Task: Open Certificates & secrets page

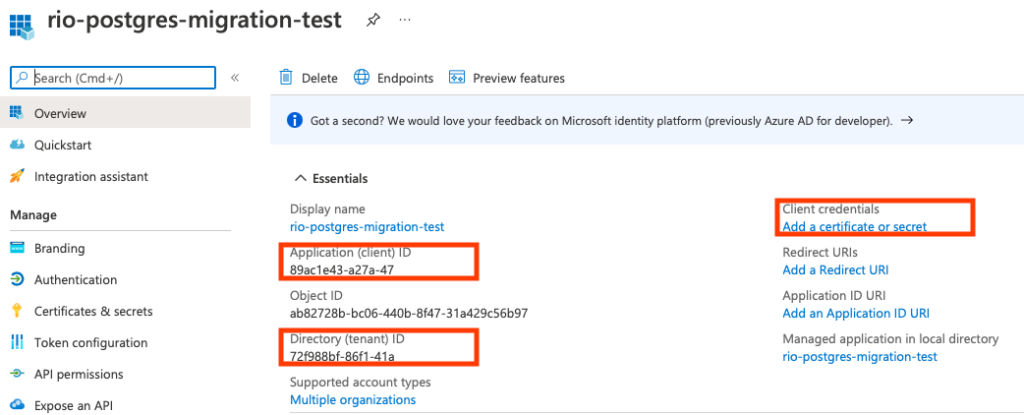Action: pyautogui.click(x=93, y=311)
